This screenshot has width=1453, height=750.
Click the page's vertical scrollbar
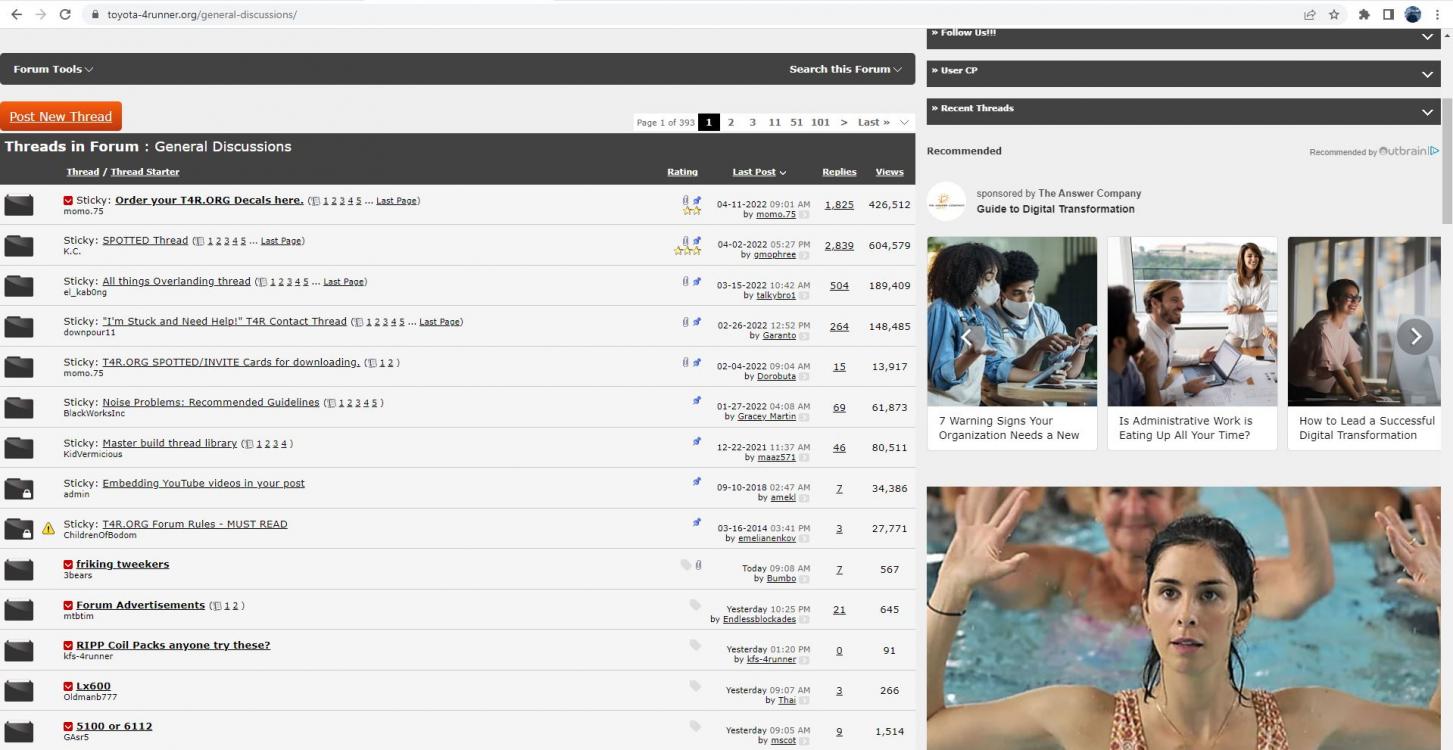[x=1447, y=160]
